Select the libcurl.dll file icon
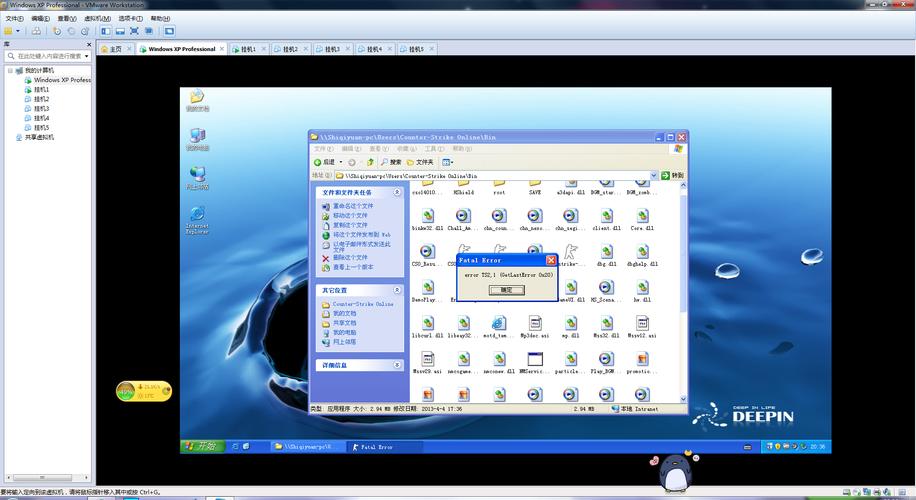 coord(428,323)
